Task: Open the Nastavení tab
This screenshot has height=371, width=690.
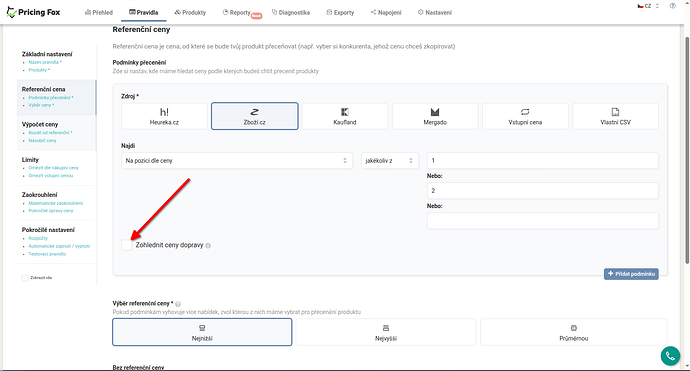Action: pyautogui.click(x=435, y=12)
